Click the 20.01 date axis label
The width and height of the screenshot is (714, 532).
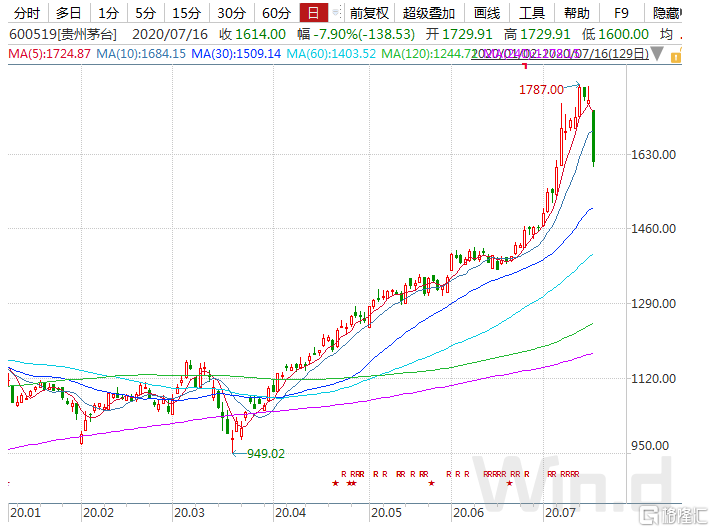26,513
